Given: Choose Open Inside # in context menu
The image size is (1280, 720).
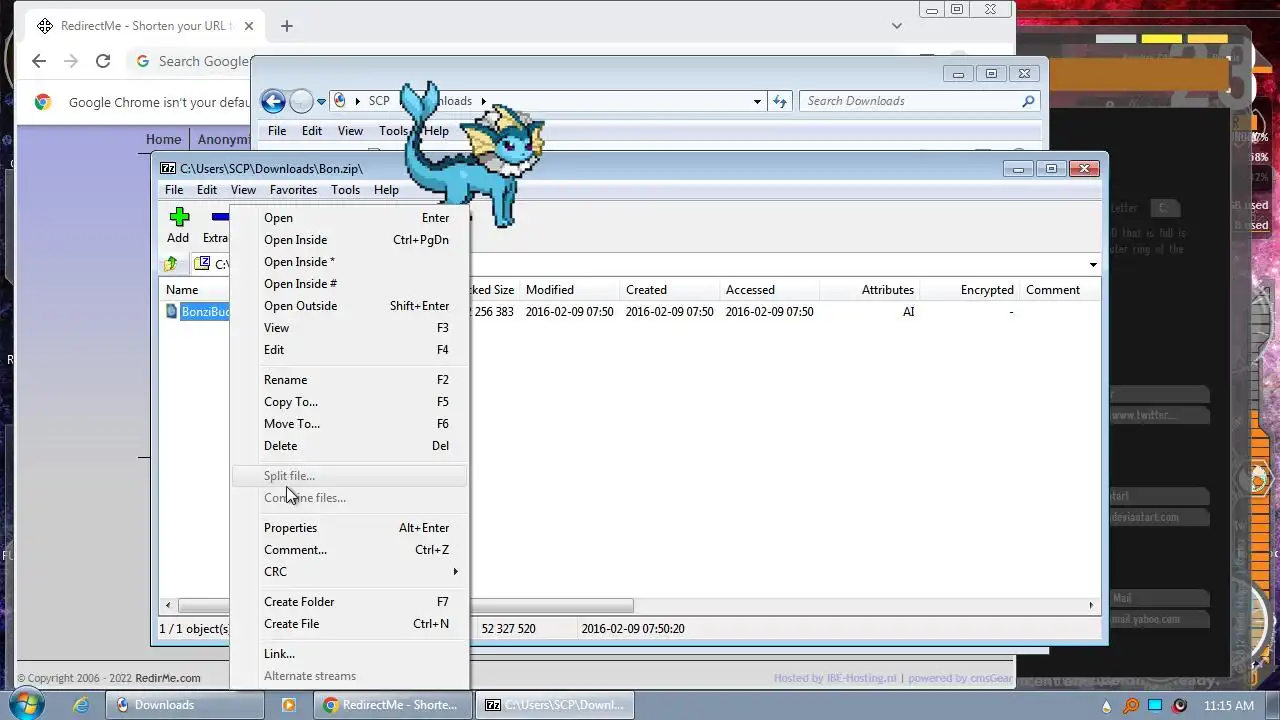Looking at the screenshot, I should coord(350,284).
